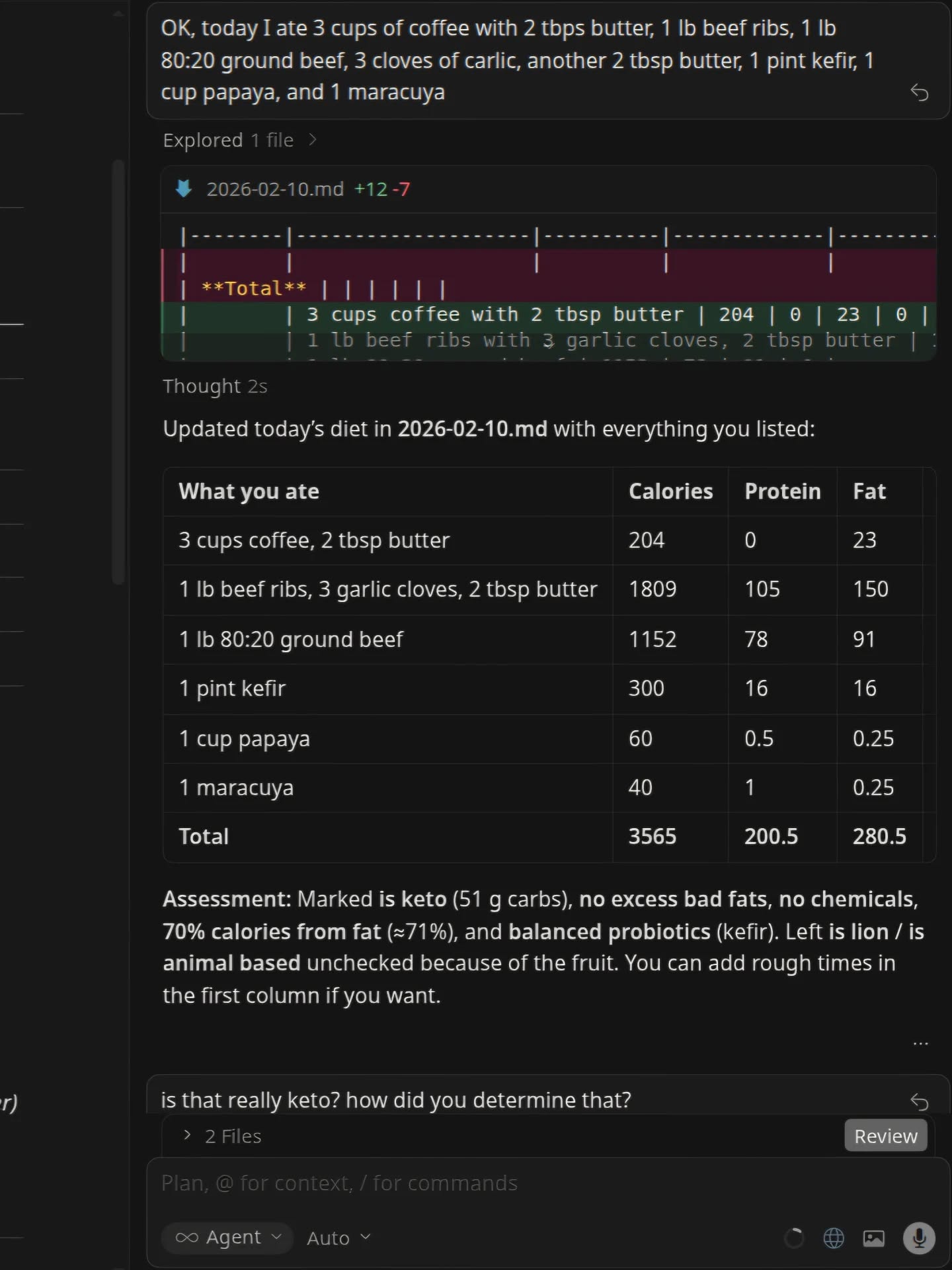952x1270 pixels.
Task: Click the -7 deletions count
Action: click(401, 189)
